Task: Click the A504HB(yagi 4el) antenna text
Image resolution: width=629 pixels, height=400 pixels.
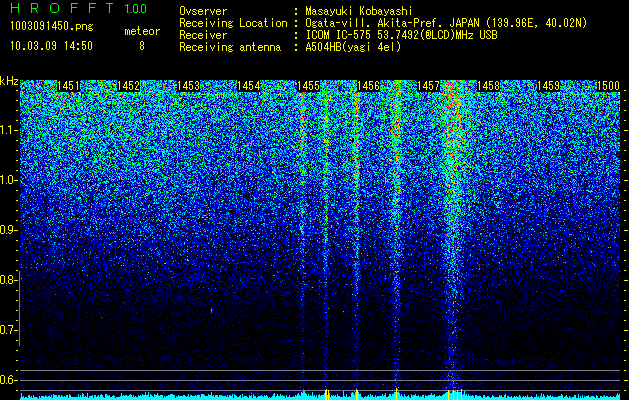Action: 353,47
